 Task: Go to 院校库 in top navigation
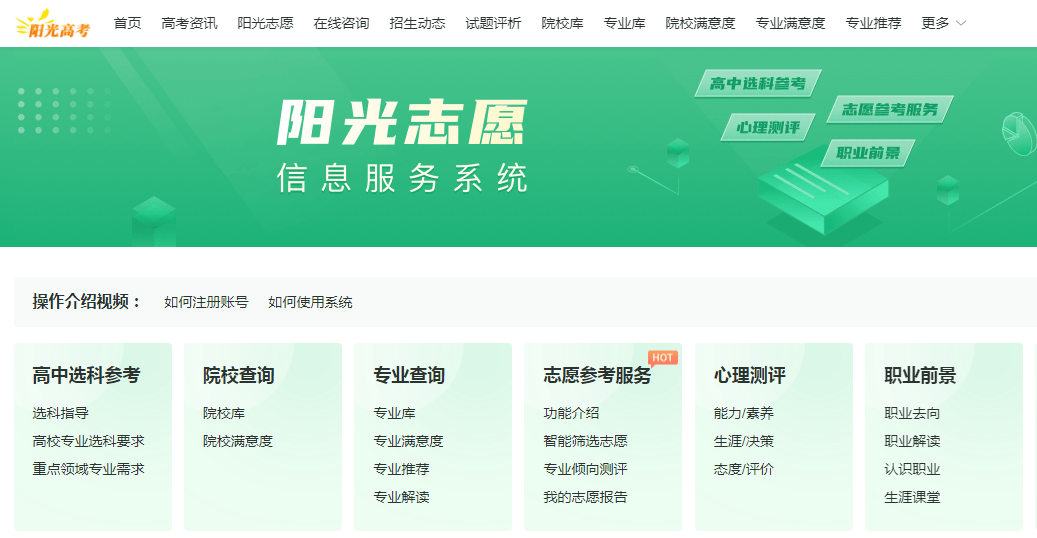tap(562, 23)
